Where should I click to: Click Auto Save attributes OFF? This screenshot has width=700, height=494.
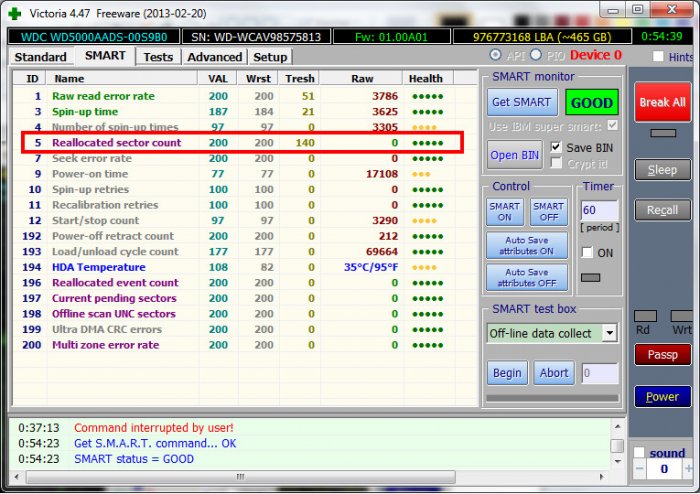527,278
